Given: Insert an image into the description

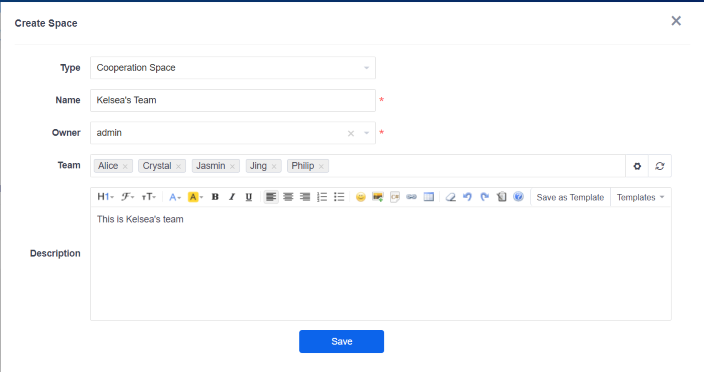Looking at the screenshot, I should [x=378, y=197].
